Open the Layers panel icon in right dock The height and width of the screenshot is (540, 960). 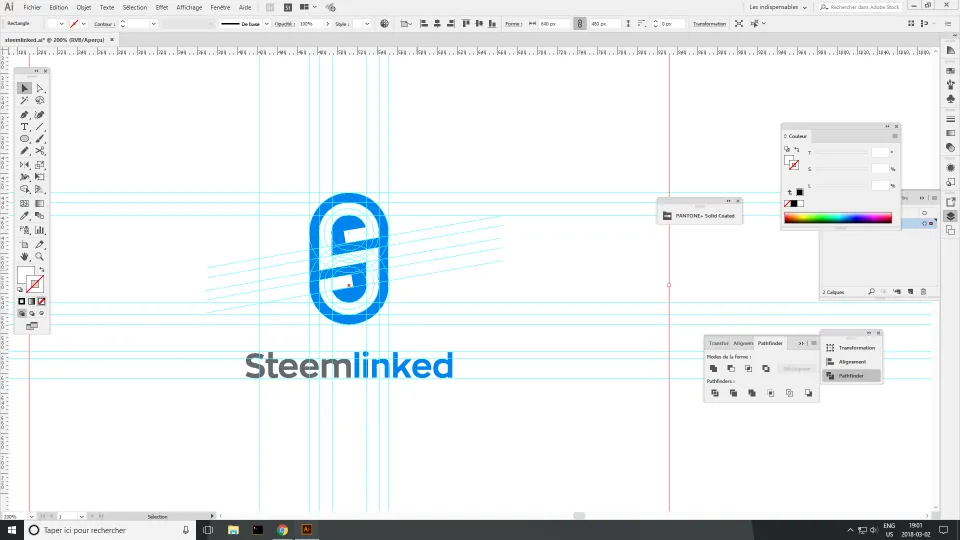950,216
